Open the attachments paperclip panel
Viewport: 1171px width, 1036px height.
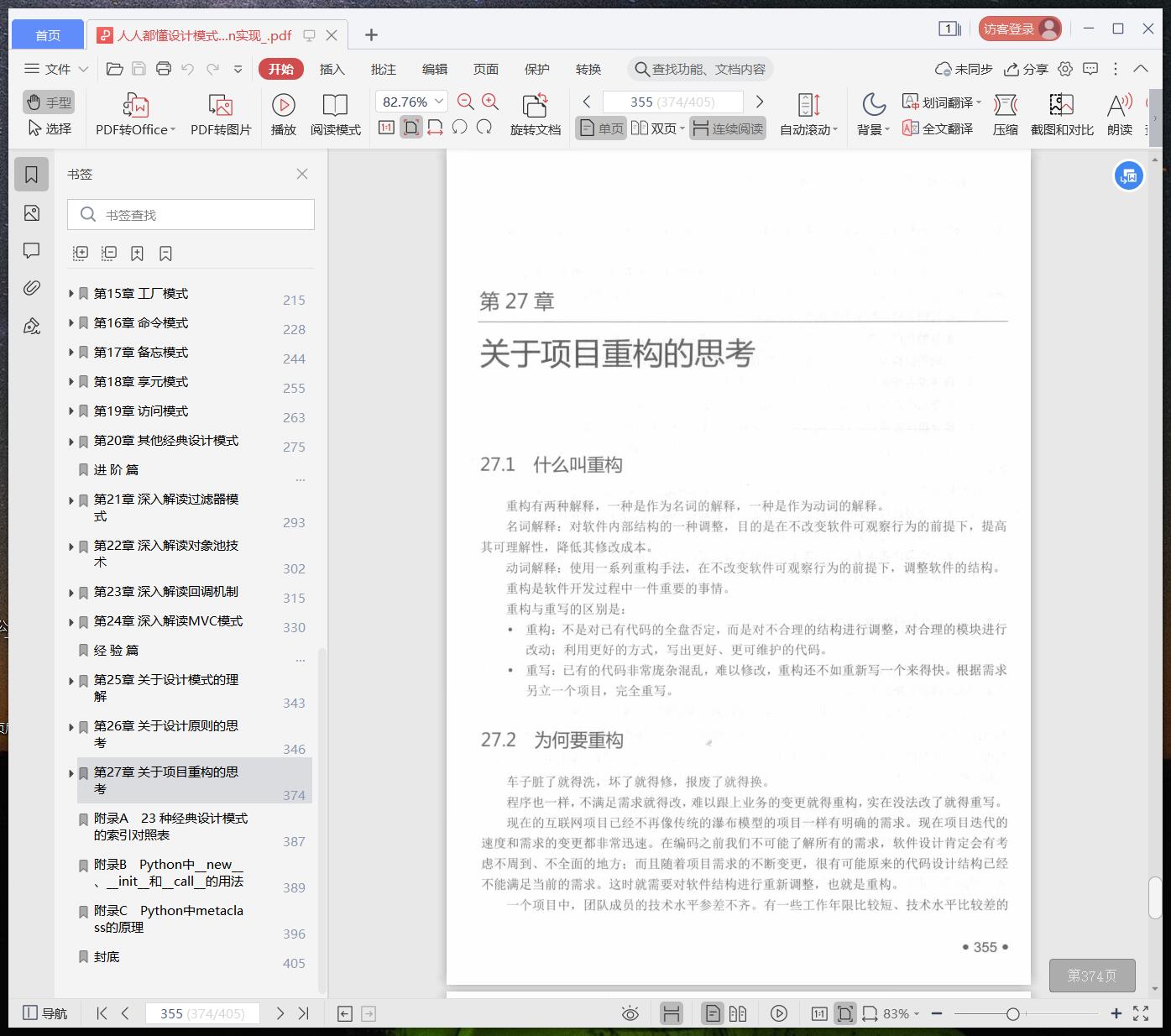coord(32,288)
